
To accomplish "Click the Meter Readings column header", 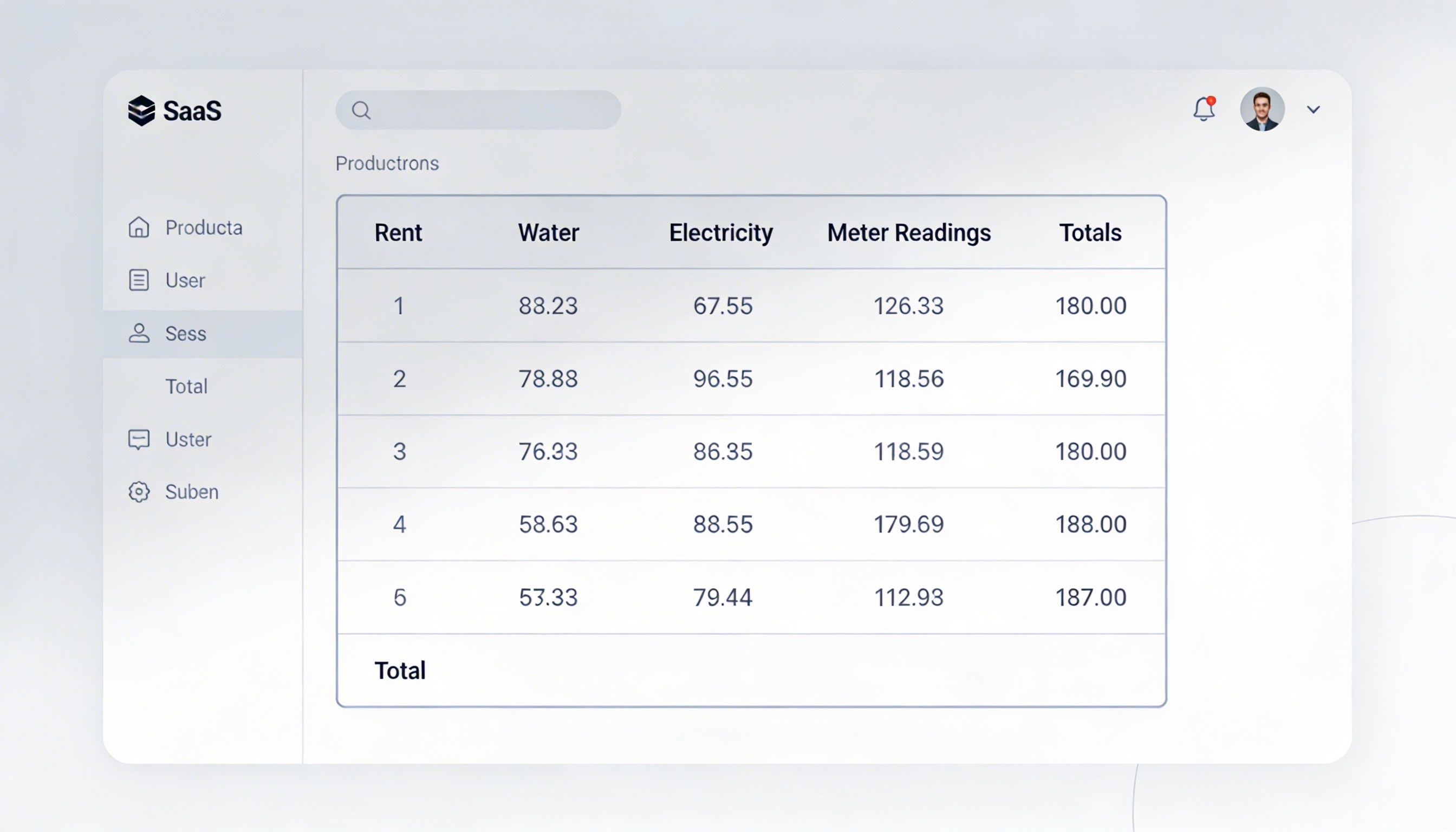I will pos(908,232).
